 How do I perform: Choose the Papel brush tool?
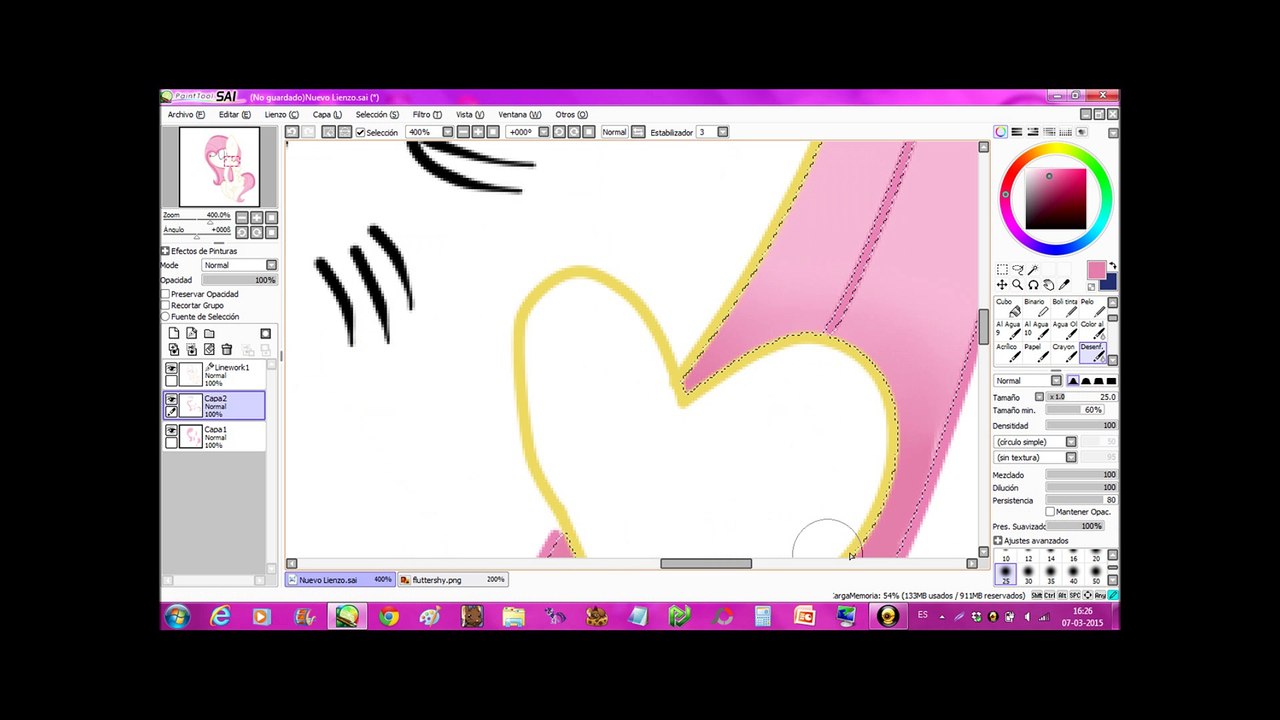(1035, 353)
